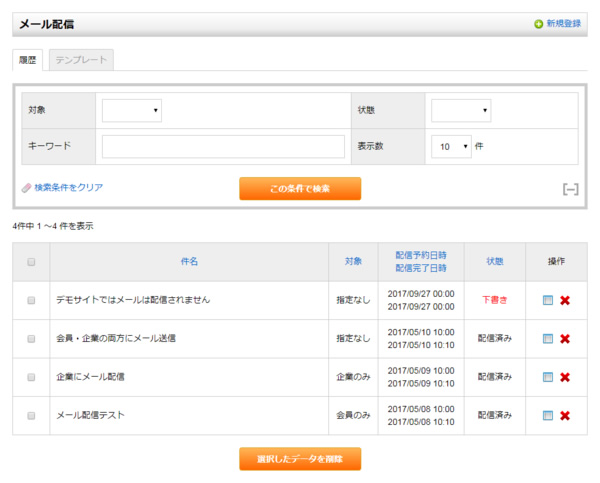Click the subject text 会員・企業の両方にメール送信
The height and width of the screenshot is (483, 600).
[116, 338]
